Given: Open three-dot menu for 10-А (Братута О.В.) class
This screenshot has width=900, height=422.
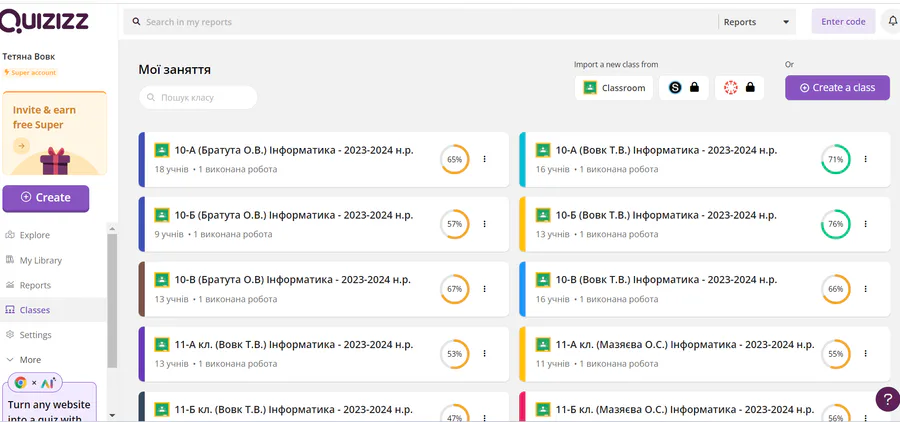Looking at the screenshot, I should pyautogui.click(x=485, y=159).
